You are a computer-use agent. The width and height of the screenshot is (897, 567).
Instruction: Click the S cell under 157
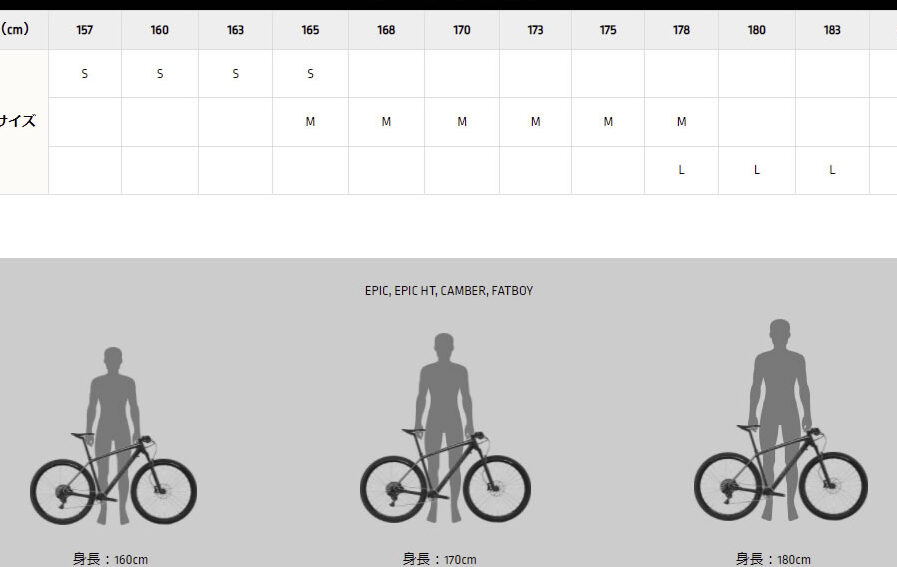click(x=85, y=74)
